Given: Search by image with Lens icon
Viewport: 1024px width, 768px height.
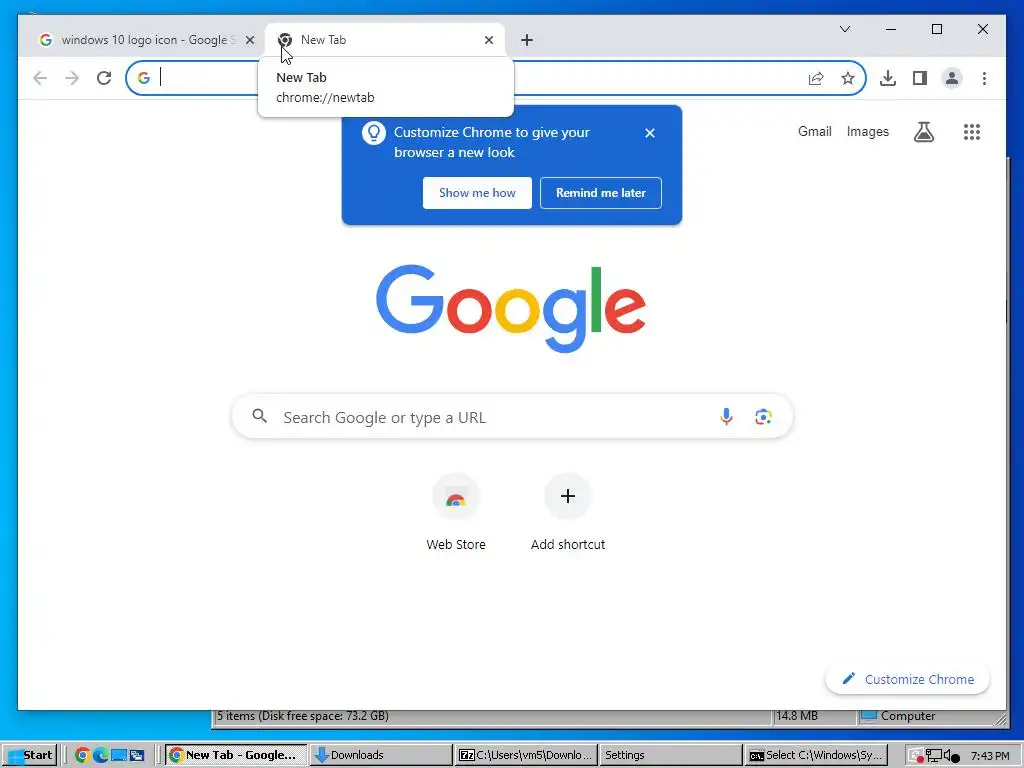Looking at the screenshot, I should pyautogui.click(x=763, y=417).
